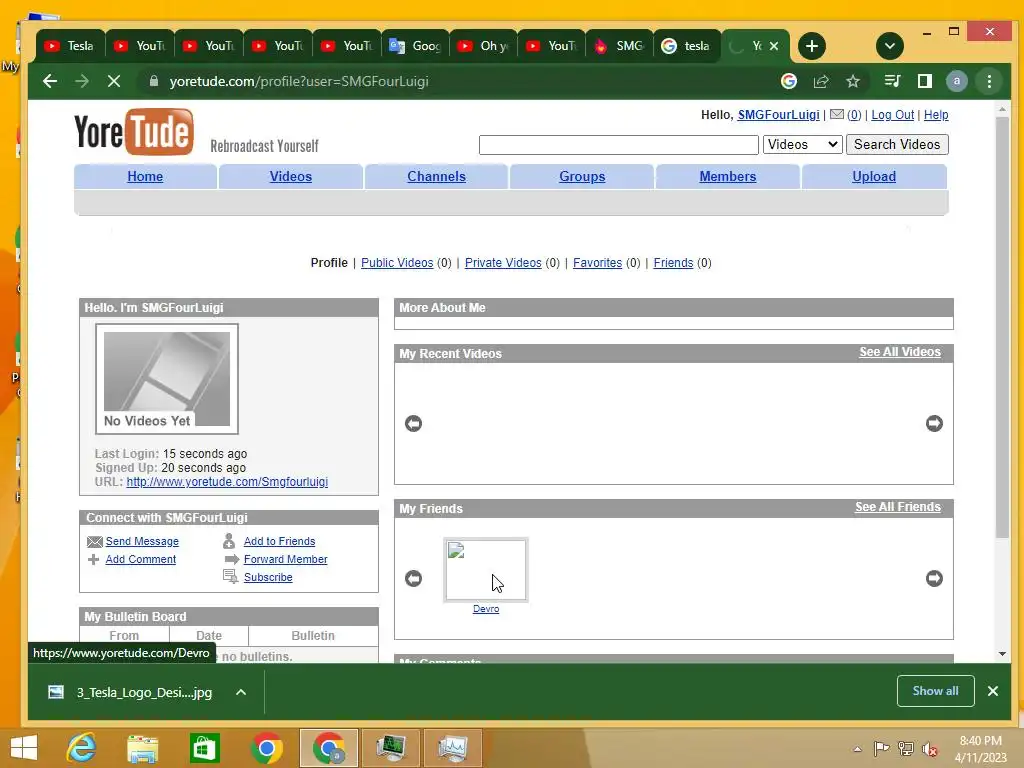Click the See All Videos link

899,352
